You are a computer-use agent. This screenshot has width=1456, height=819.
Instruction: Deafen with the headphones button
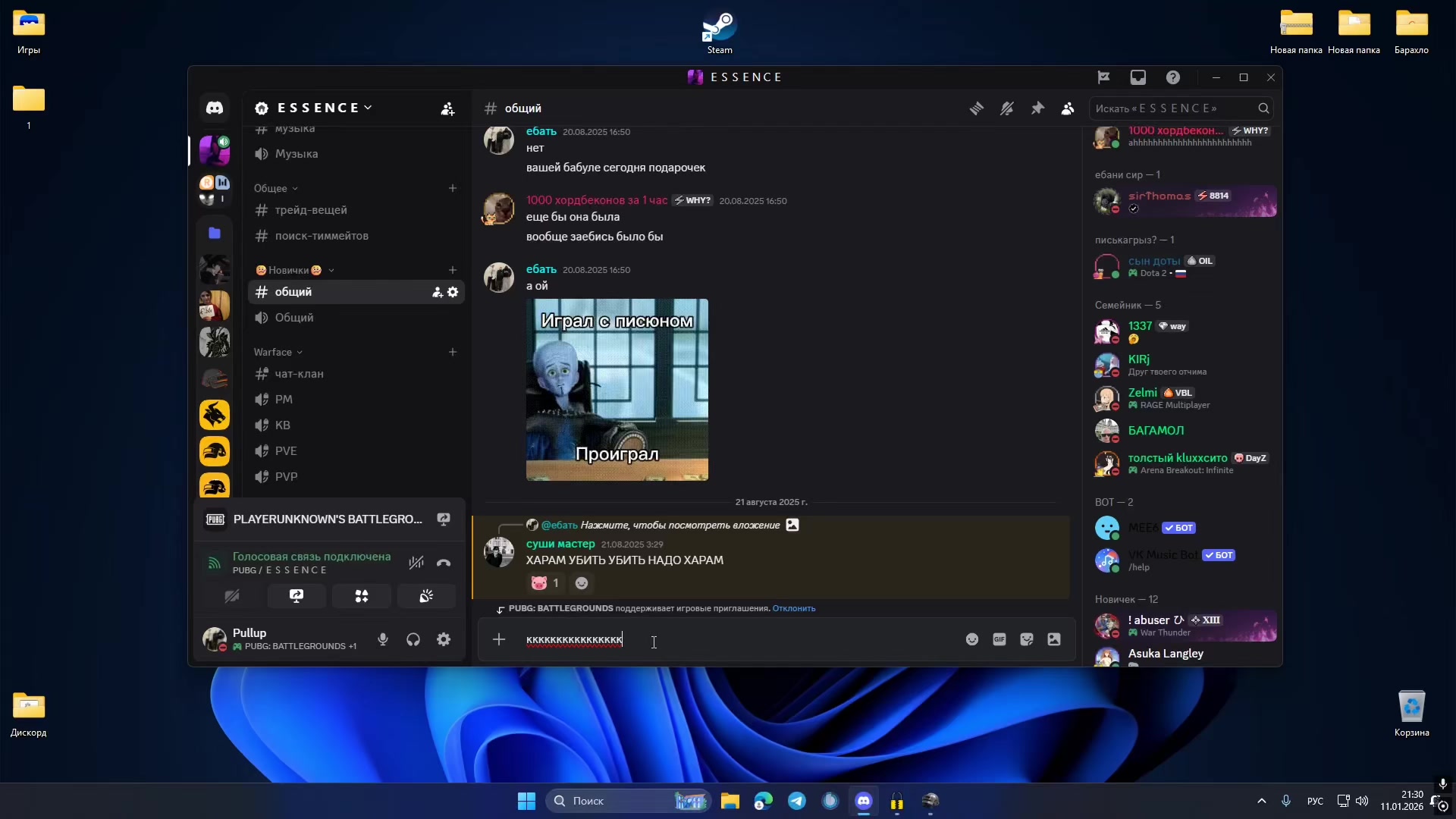(413, 640)
